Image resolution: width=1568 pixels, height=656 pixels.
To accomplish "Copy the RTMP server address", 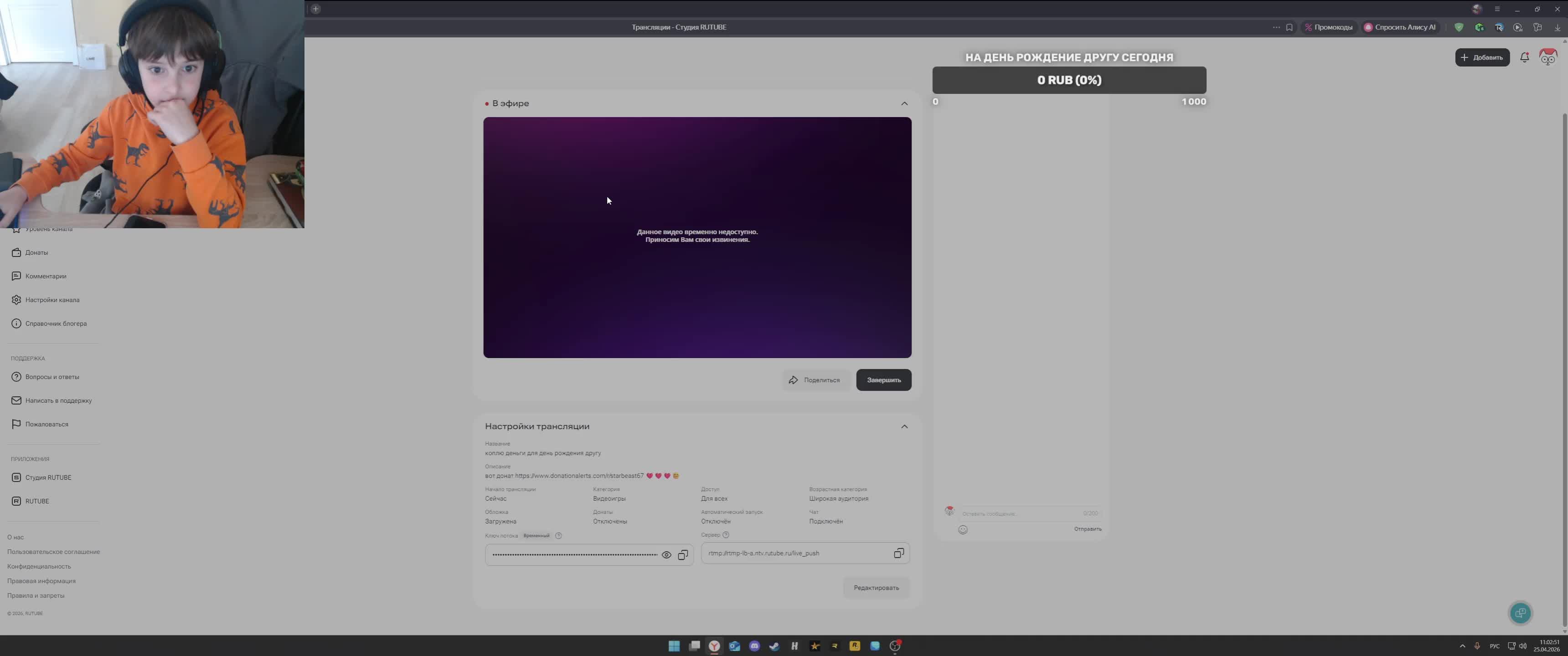I will [898, 553].
